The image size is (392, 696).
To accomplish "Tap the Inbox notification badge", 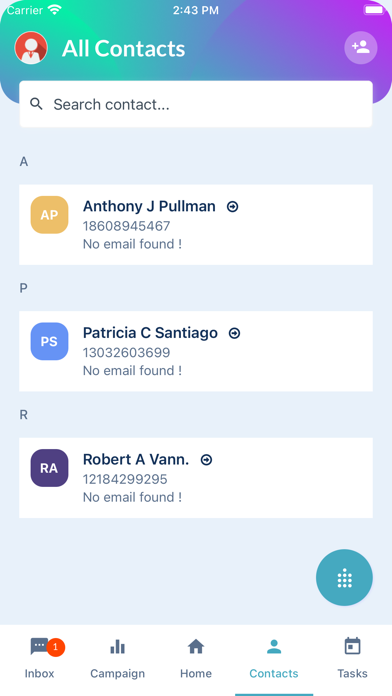I will click(x=55, y=647).
